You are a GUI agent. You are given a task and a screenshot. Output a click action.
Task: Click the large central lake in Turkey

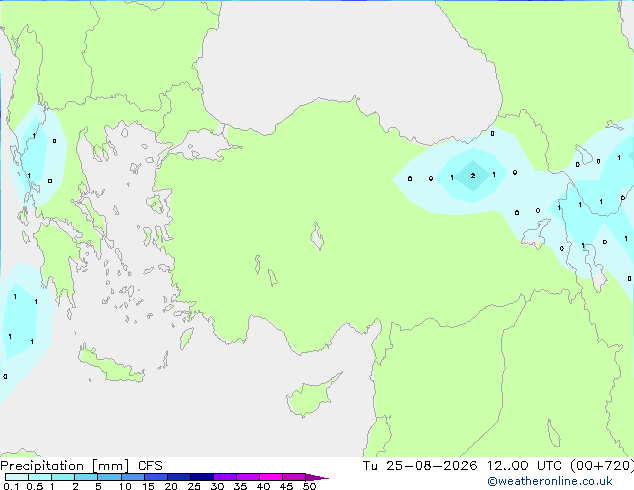(x=317, y=236)
